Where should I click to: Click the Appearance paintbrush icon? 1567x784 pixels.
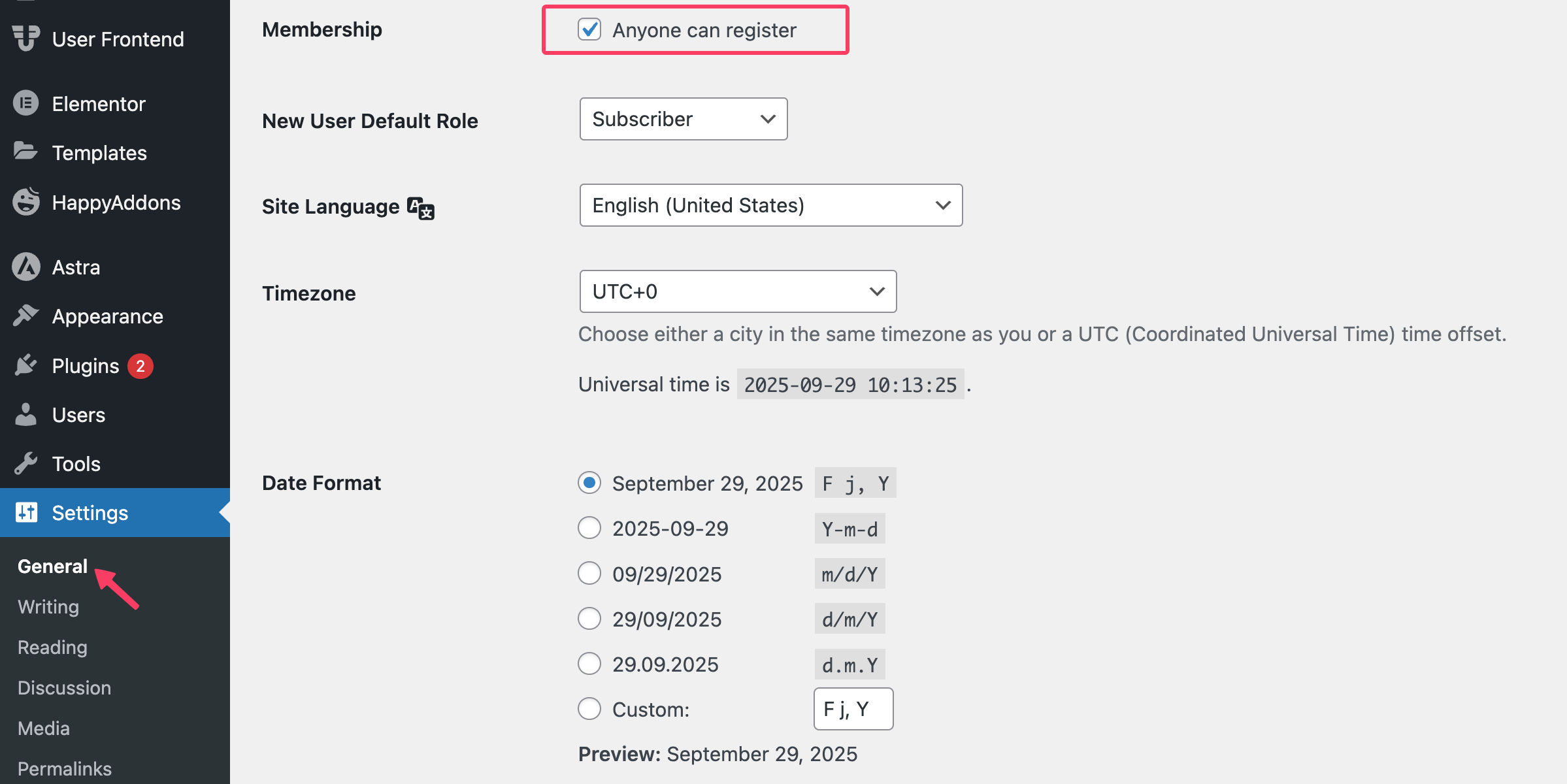pos(26,316)
